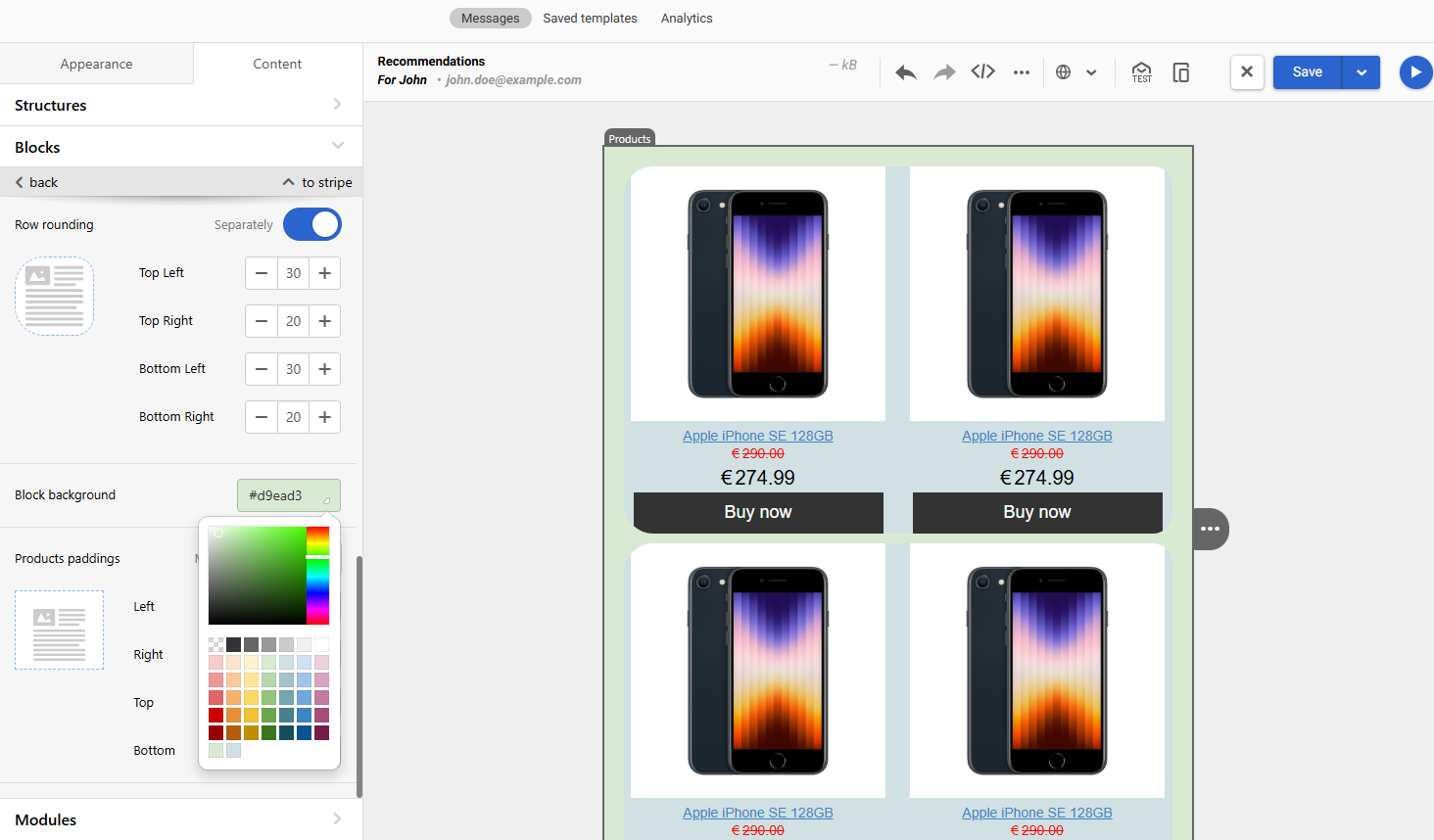Click the first product's iPhone image

point(758,294)
